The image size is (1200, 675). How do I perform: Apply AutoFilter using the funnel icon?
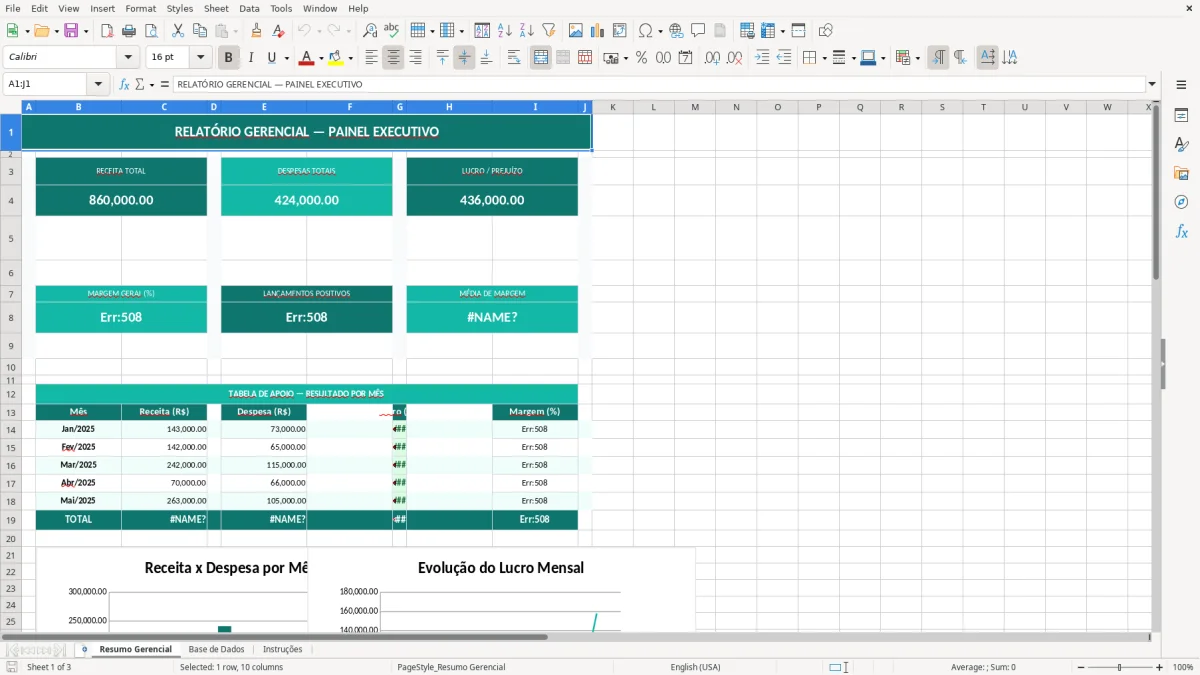tap(549, 31)
